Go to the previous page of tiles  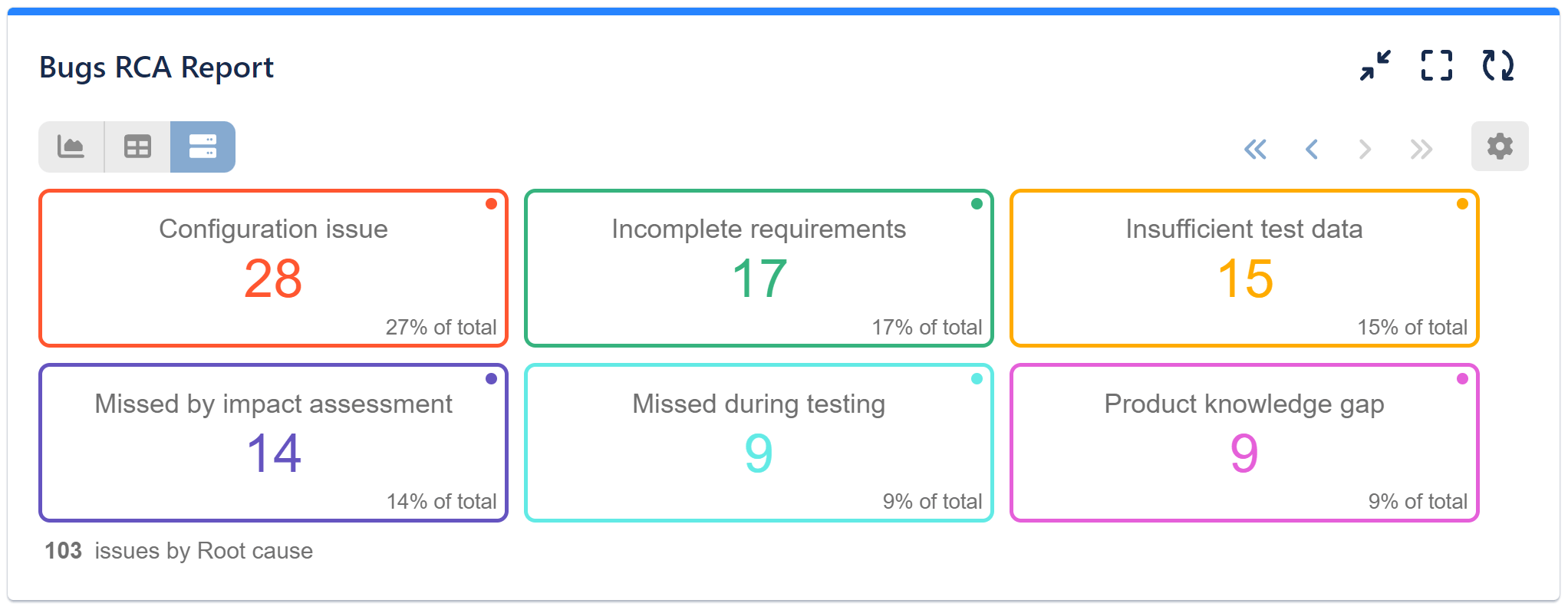point(1311,149)
